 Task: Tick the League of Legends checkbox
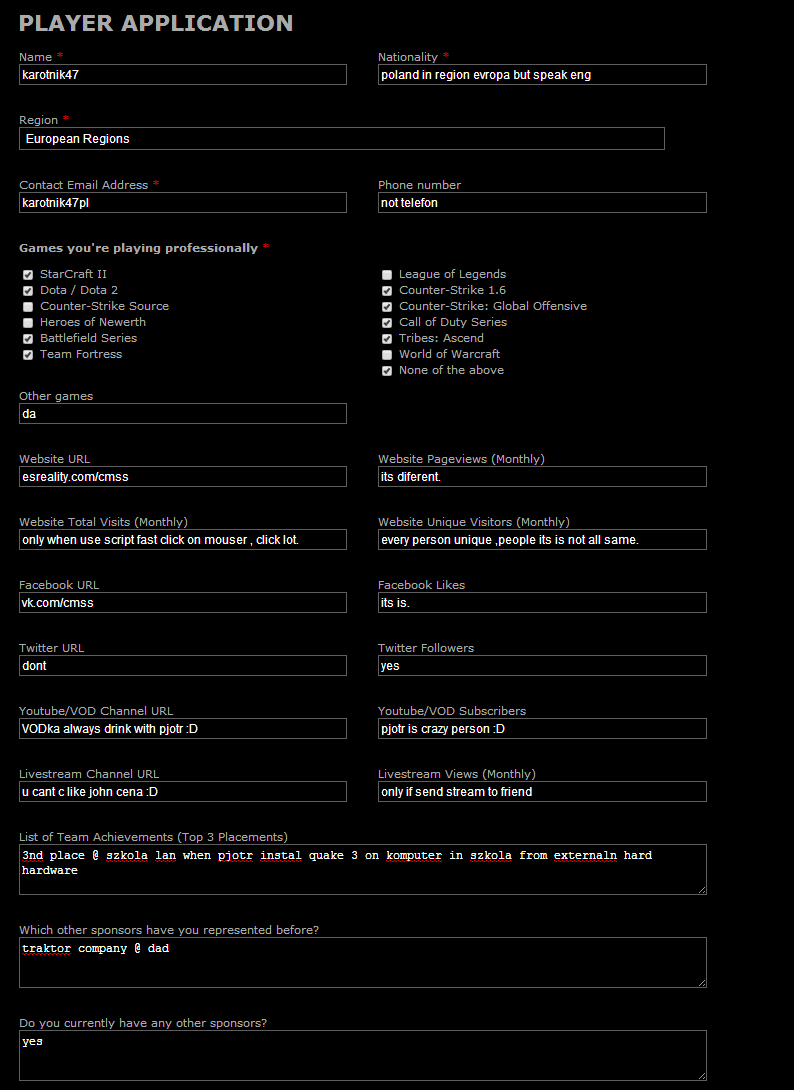point(387,274)
